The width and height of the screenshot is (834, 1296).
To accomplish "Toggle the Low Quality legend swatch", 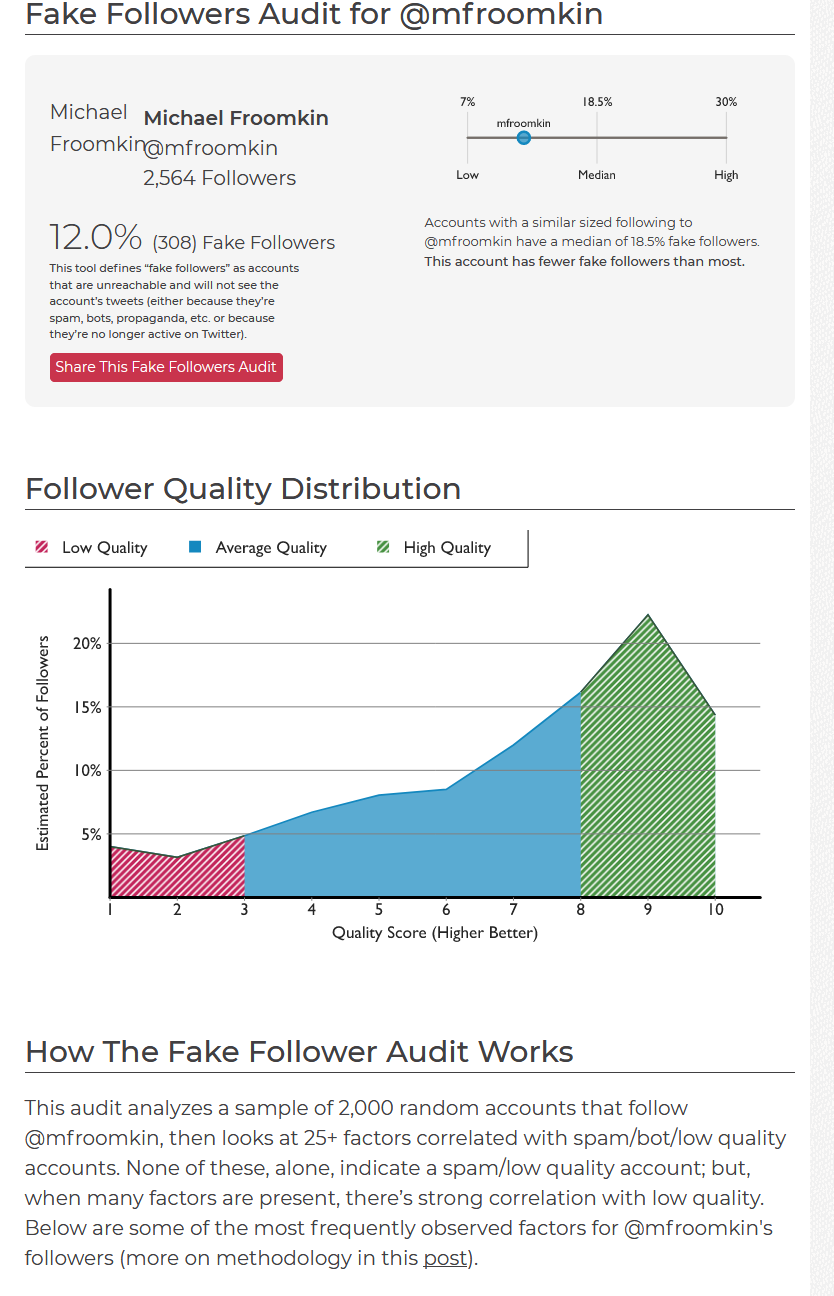I will point(42,547).
